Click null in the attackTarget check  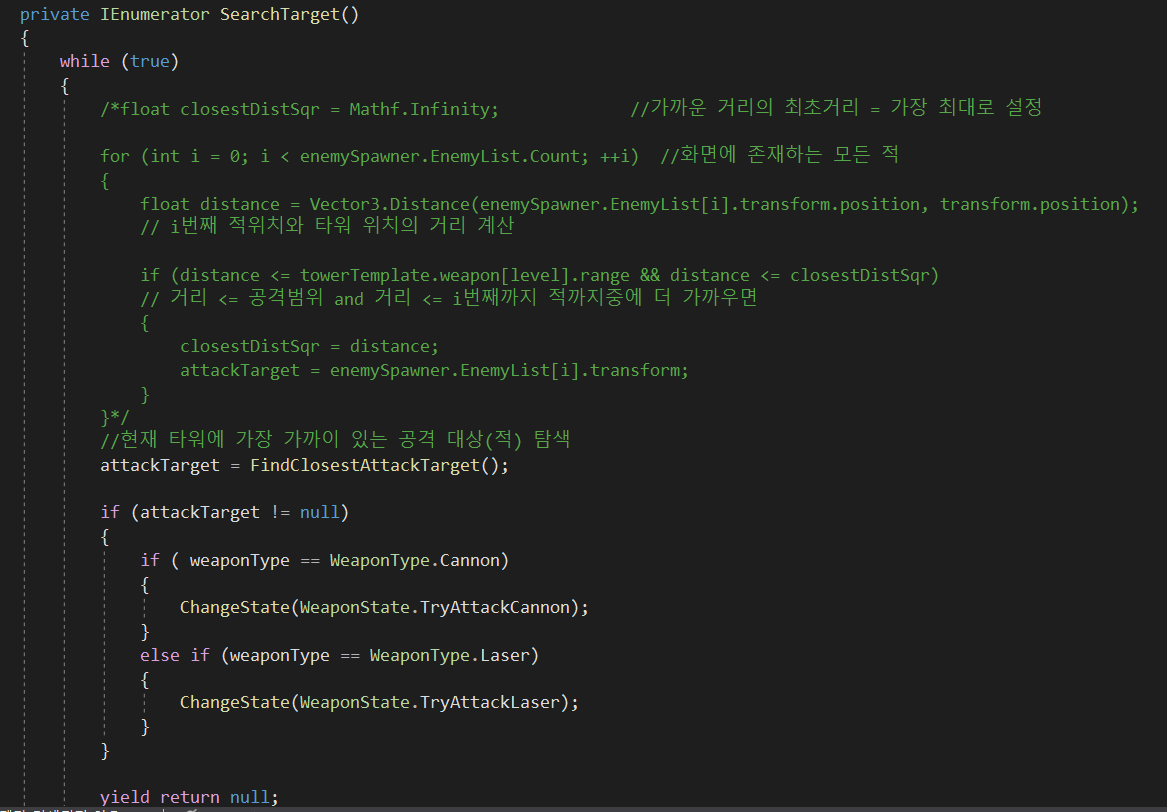coord(319,512)
